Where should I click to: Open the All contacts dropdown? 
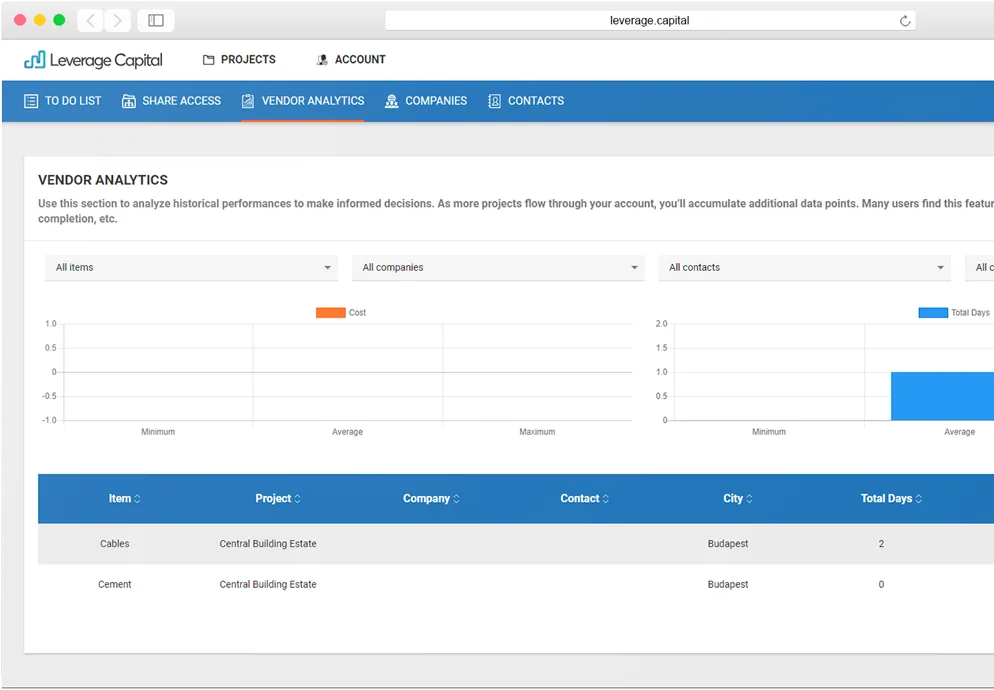click(804, 268)
